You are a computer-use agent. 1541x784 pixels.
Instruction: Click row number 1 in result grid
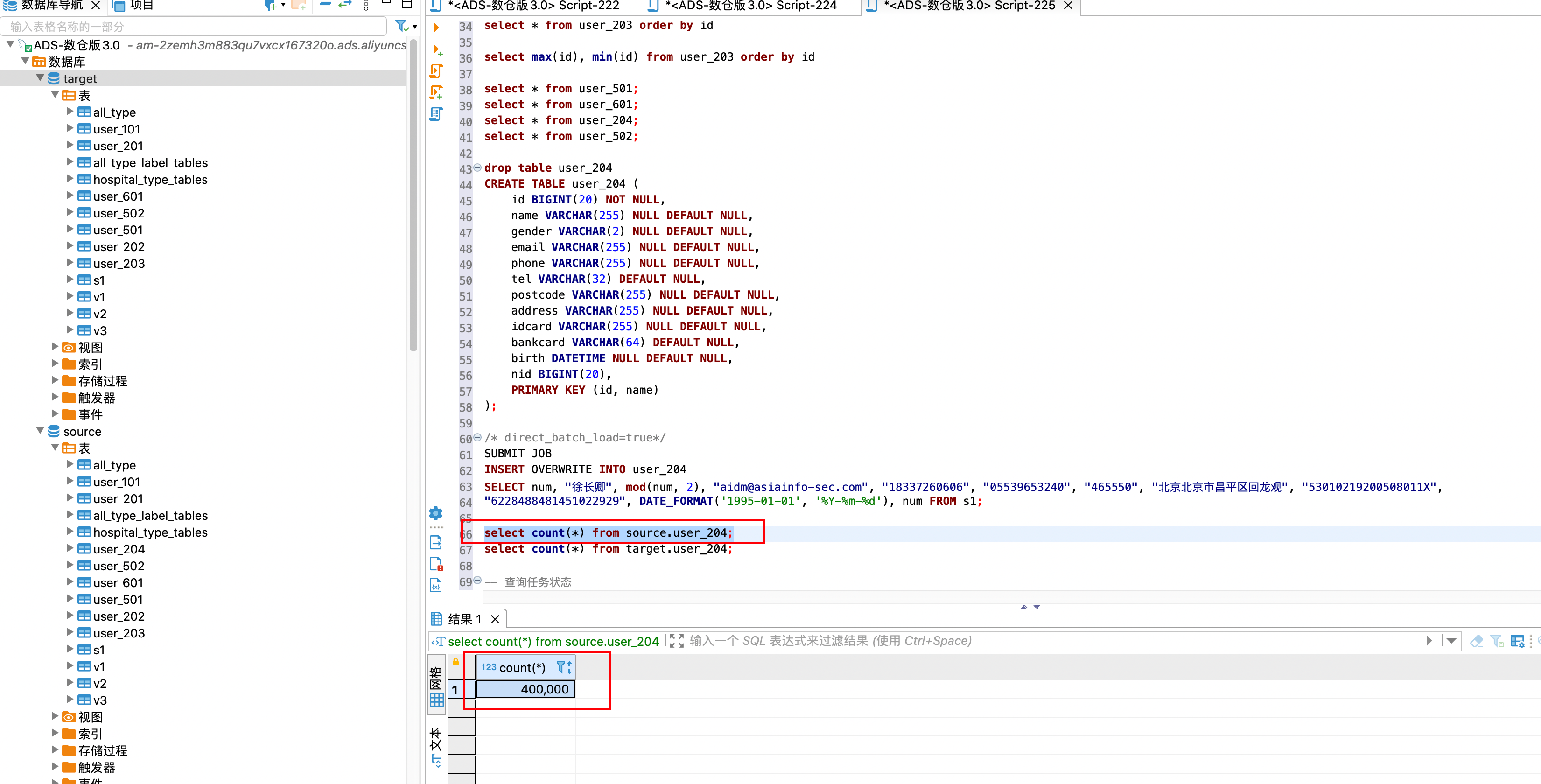click(x=456, y=690)
